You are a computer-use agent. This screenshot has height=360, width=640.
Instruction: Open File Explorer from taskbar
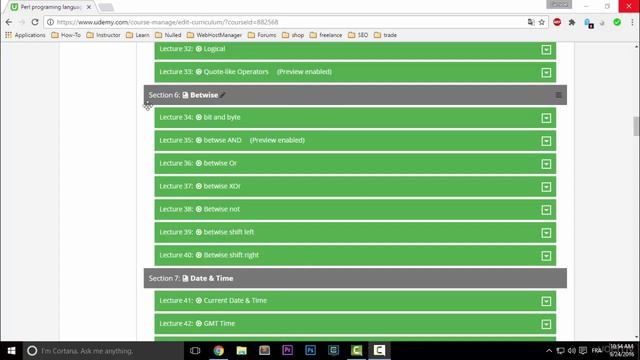tap(242, 351)
